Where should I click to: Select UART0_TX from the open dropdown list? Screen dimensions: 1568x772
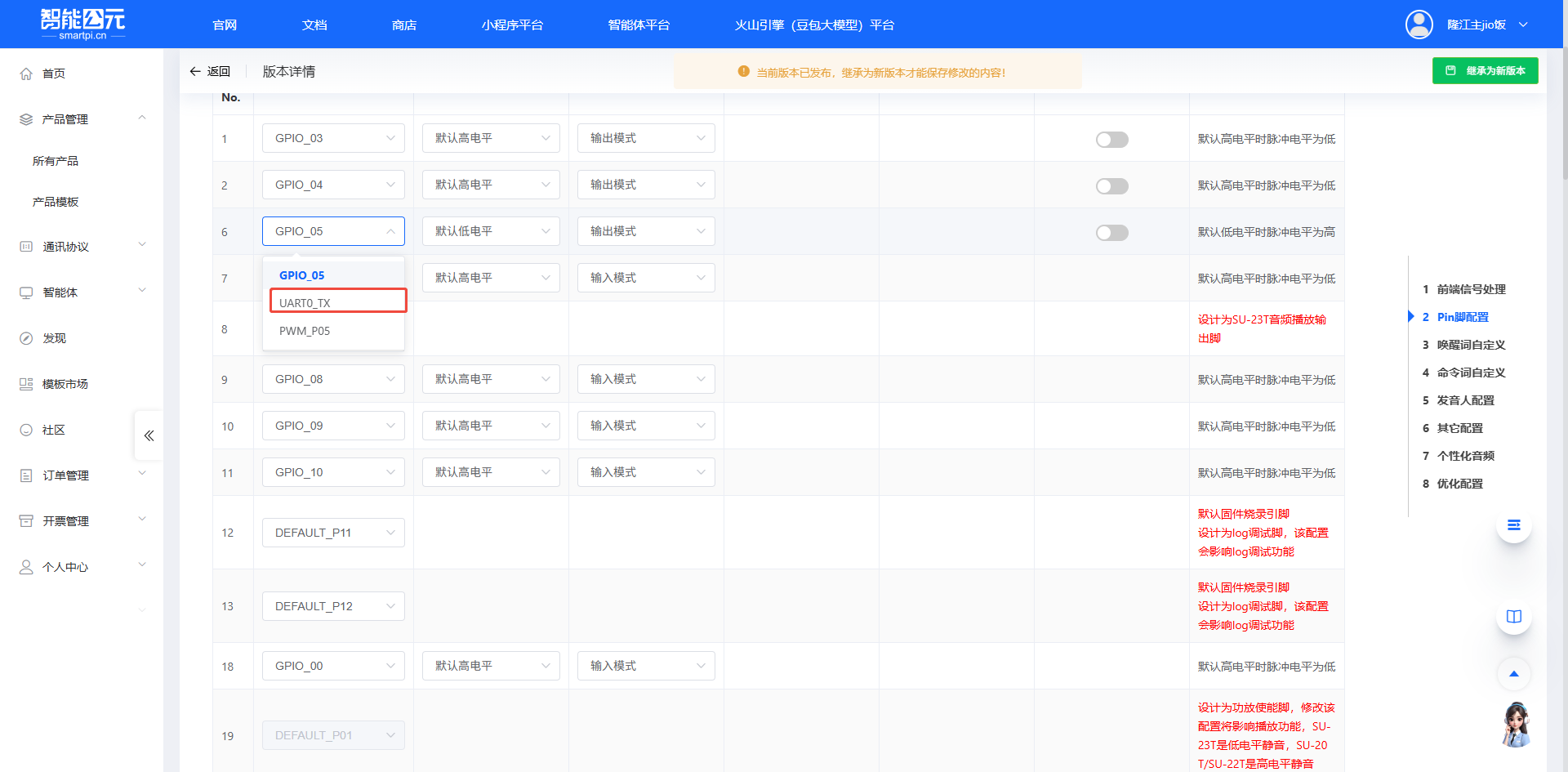tap(337, 302)
